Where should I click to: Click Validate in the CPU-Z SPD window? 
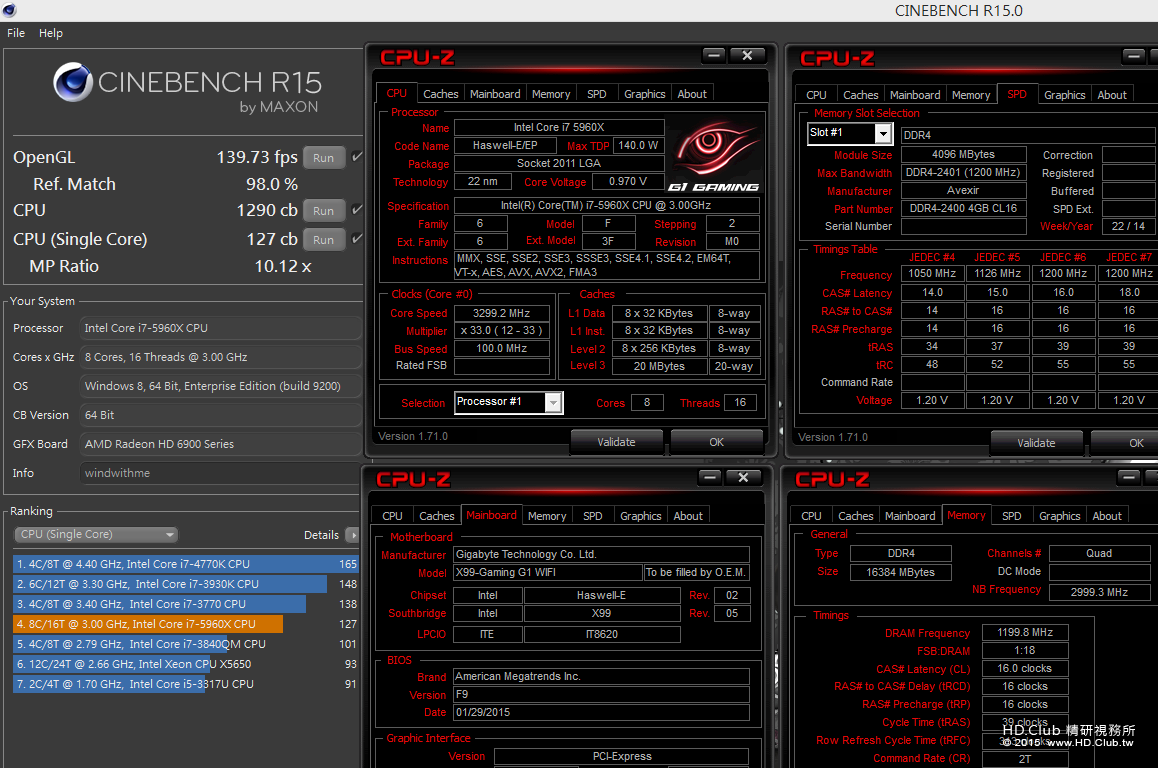click(x=1036, y=442)
